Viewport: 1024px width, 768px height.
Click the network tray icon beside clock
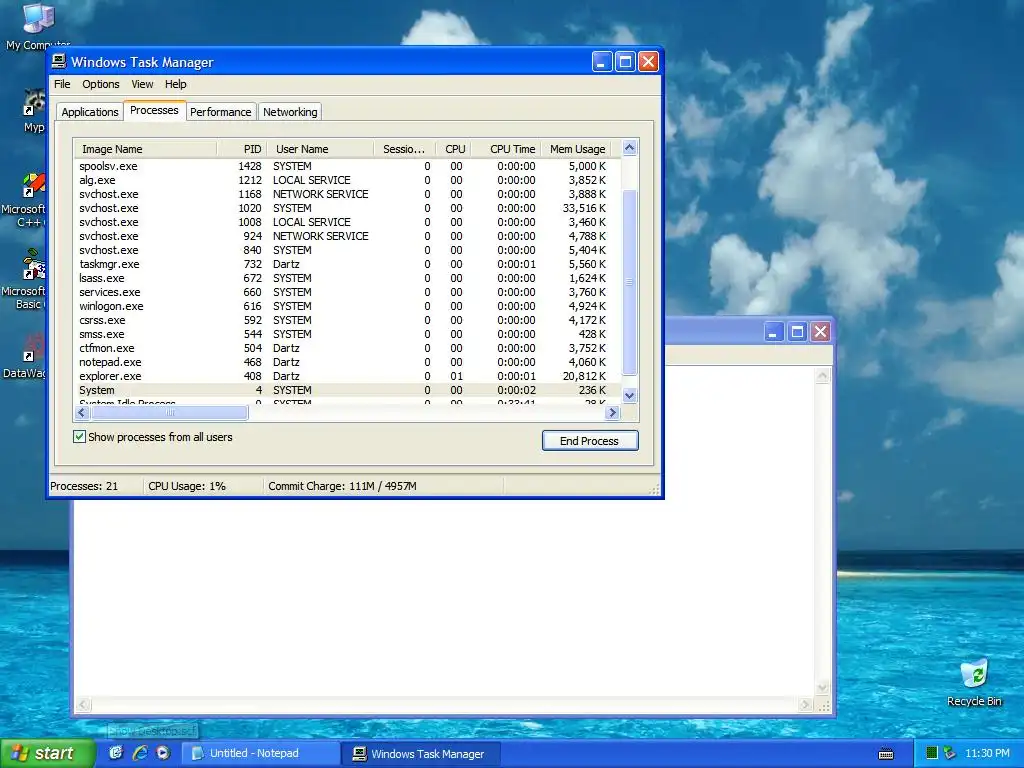[x=950, y=753]
